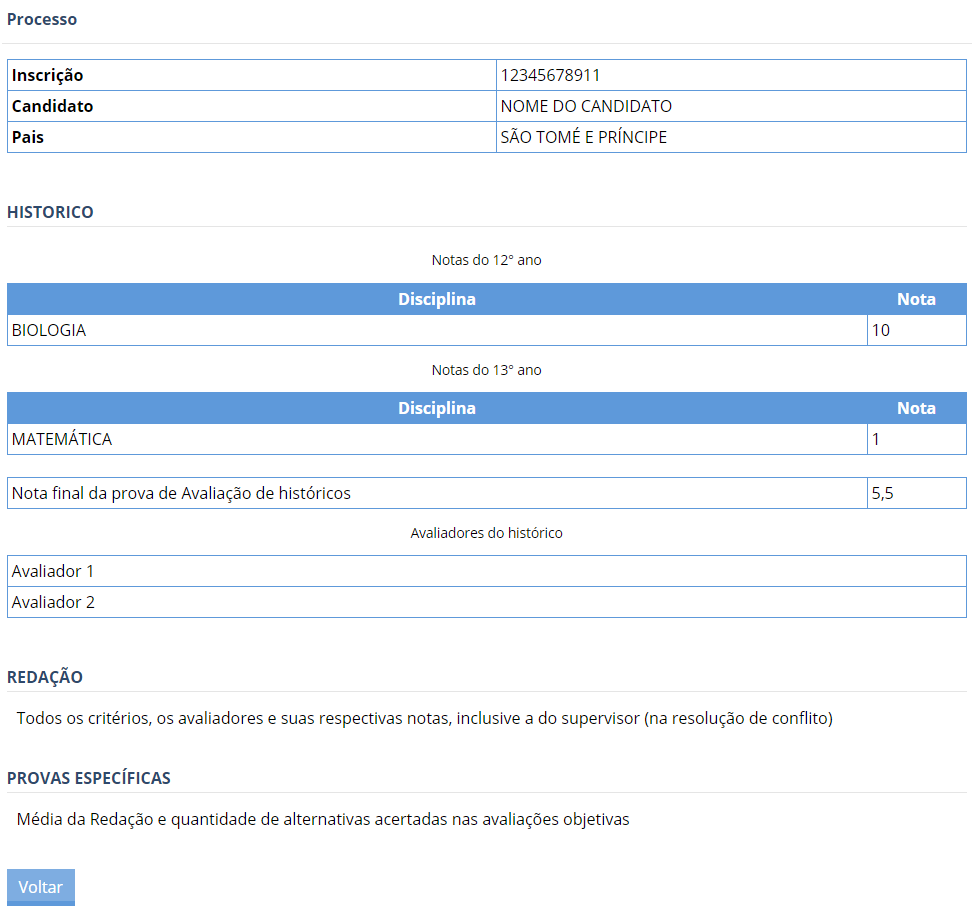976x914 pixels.
Task: Click the Processo section heading
Action: (x=42, y=18)
